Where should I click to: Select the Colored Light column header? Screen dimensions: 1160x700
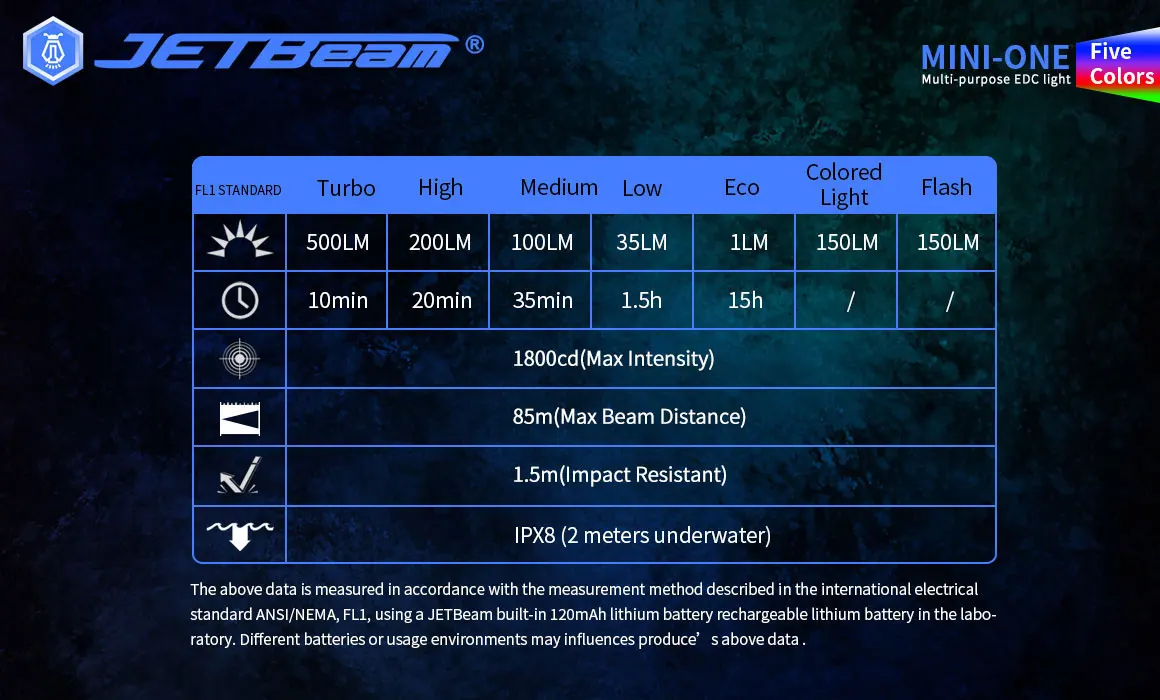pyautogui.click(x=844, y=185)
